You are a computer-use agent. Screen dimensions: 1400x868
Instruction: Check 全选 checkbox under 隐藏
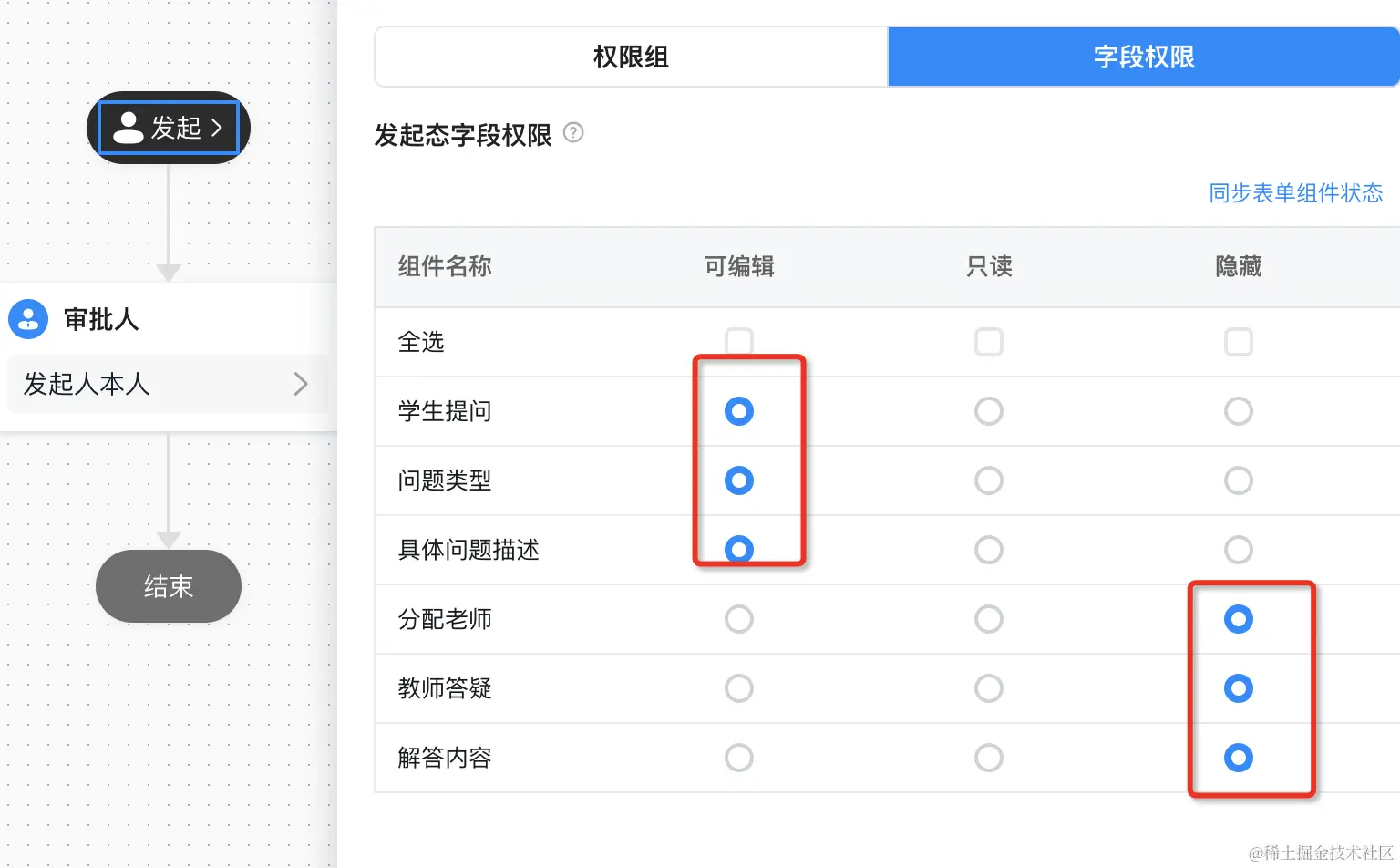[x=1239, y=342]
